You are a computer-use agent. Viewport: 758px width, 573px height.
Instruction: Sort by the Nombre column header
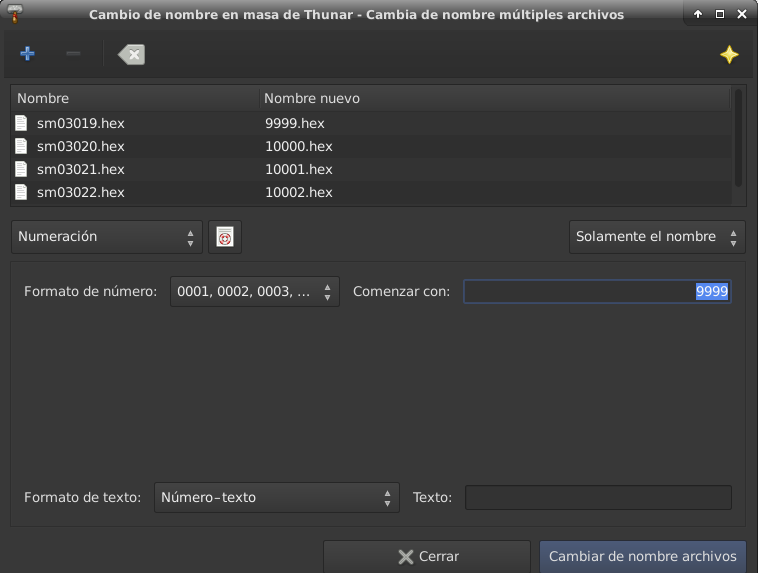coord(134,98)
